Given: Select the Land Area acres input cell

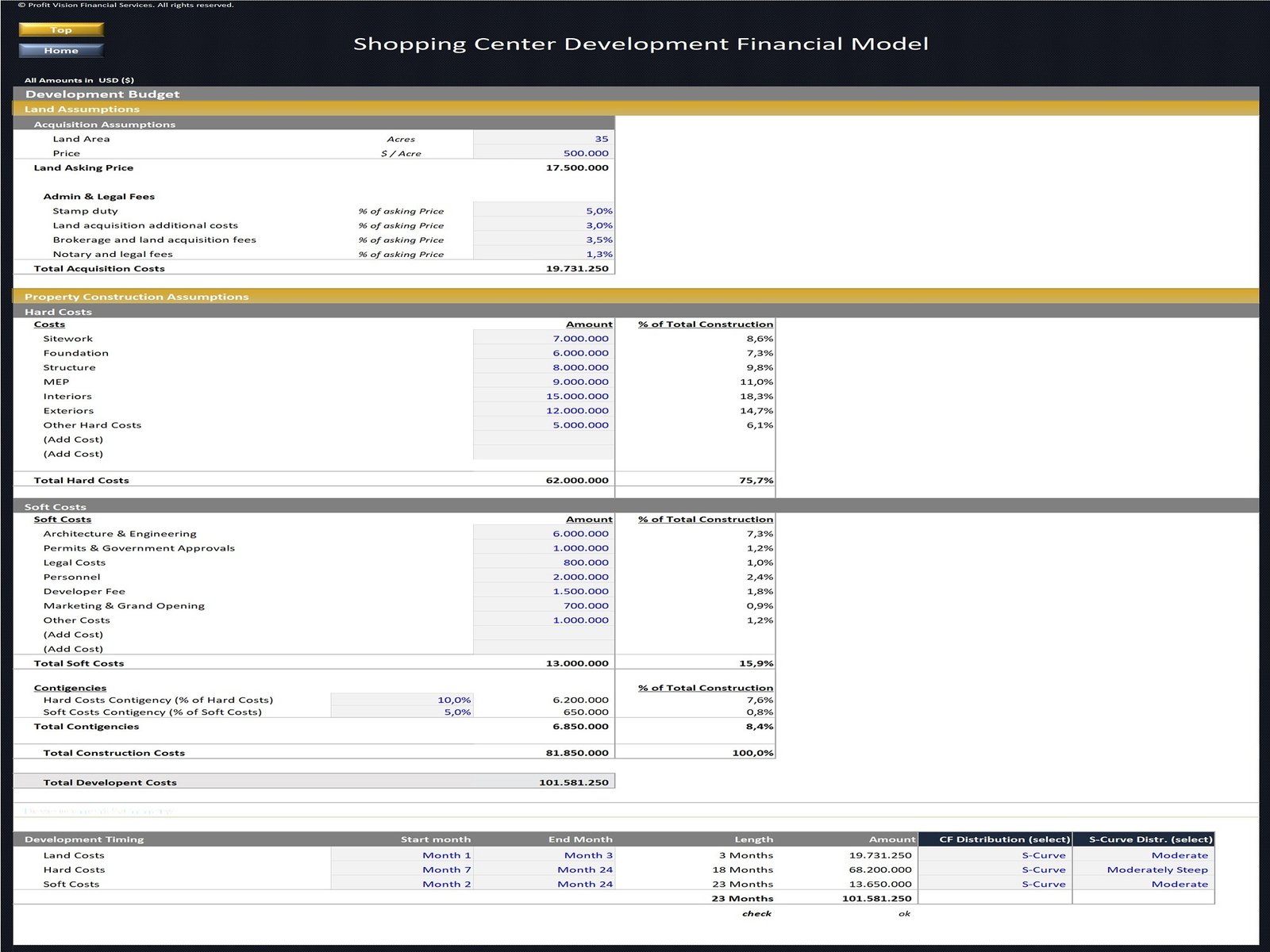Looking at the screenshot, I should tap(543, 139).
